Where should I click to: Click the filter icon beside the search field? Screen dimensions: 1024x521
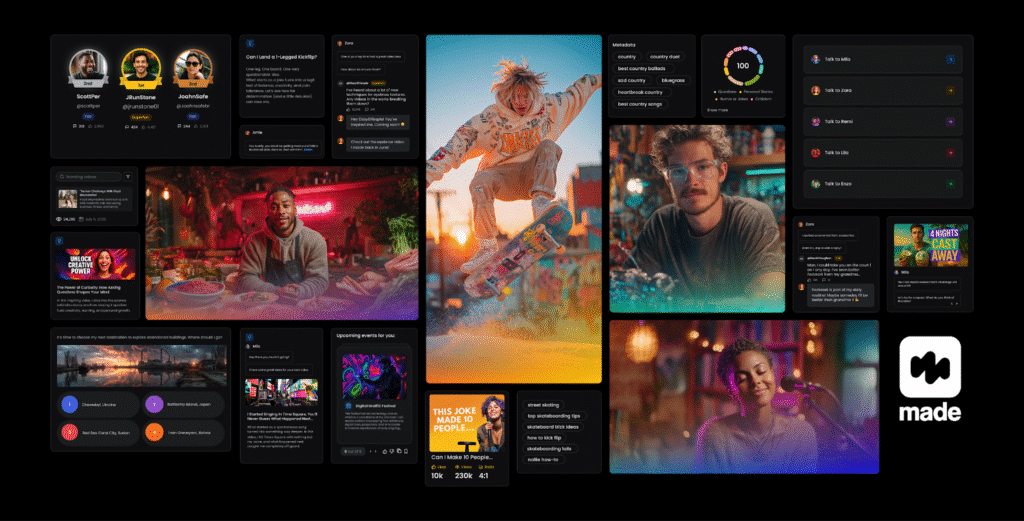point(128,176)
